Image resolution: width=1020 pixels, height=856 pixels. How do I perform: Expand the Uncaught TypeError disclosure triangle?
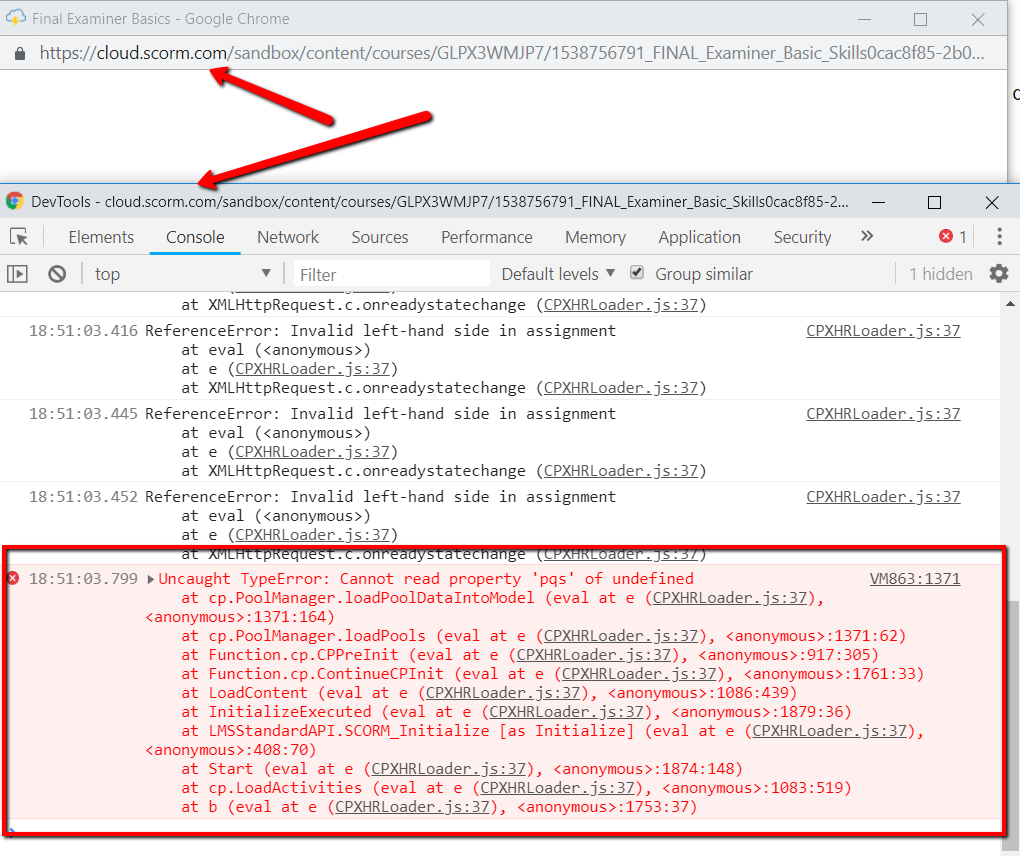tap(150, 579)
